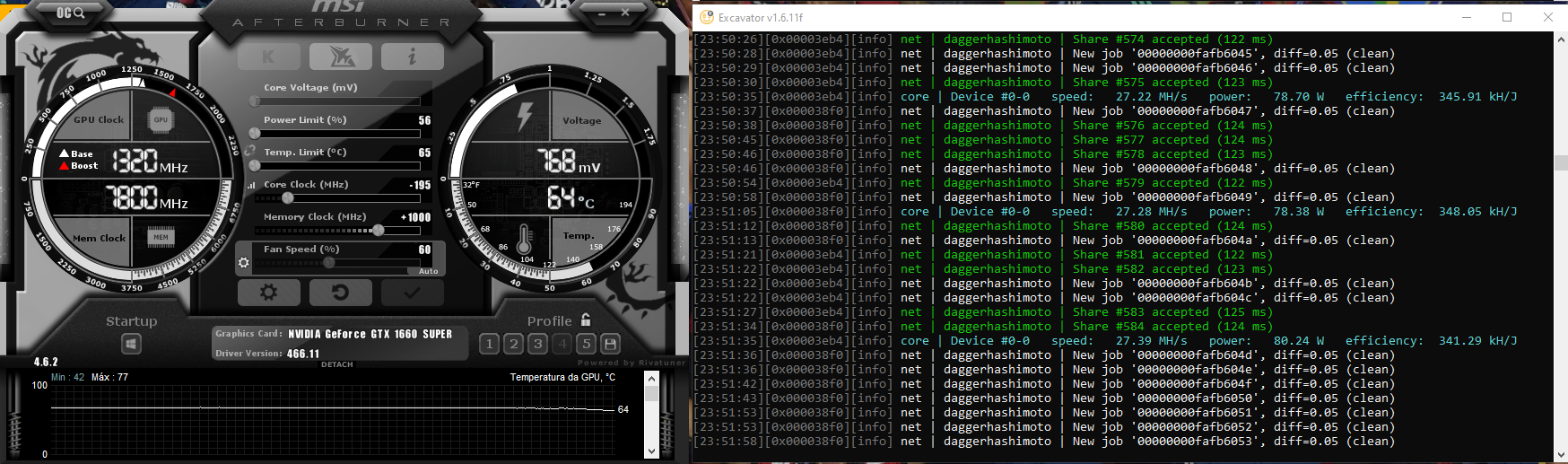Adjust the Temp. Limit slider handle
The width and height of the screenshot is (1568, 464).
[255, 166]
